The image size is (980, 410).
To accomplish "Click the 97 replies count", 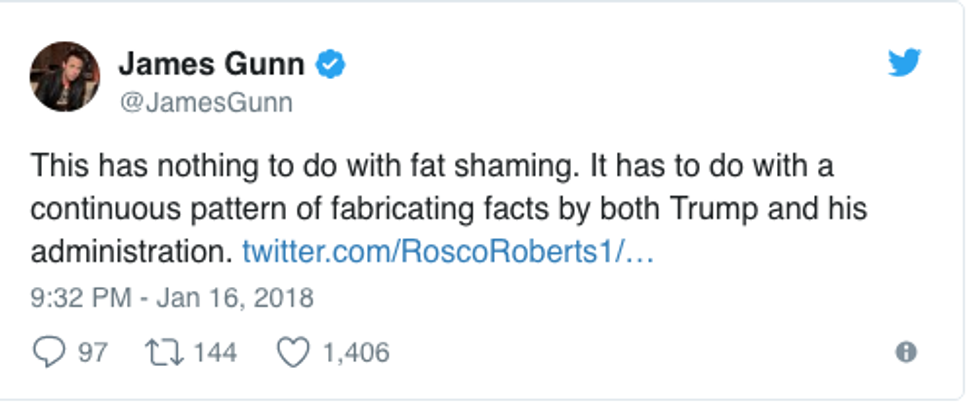I will (x=92, y=352).
